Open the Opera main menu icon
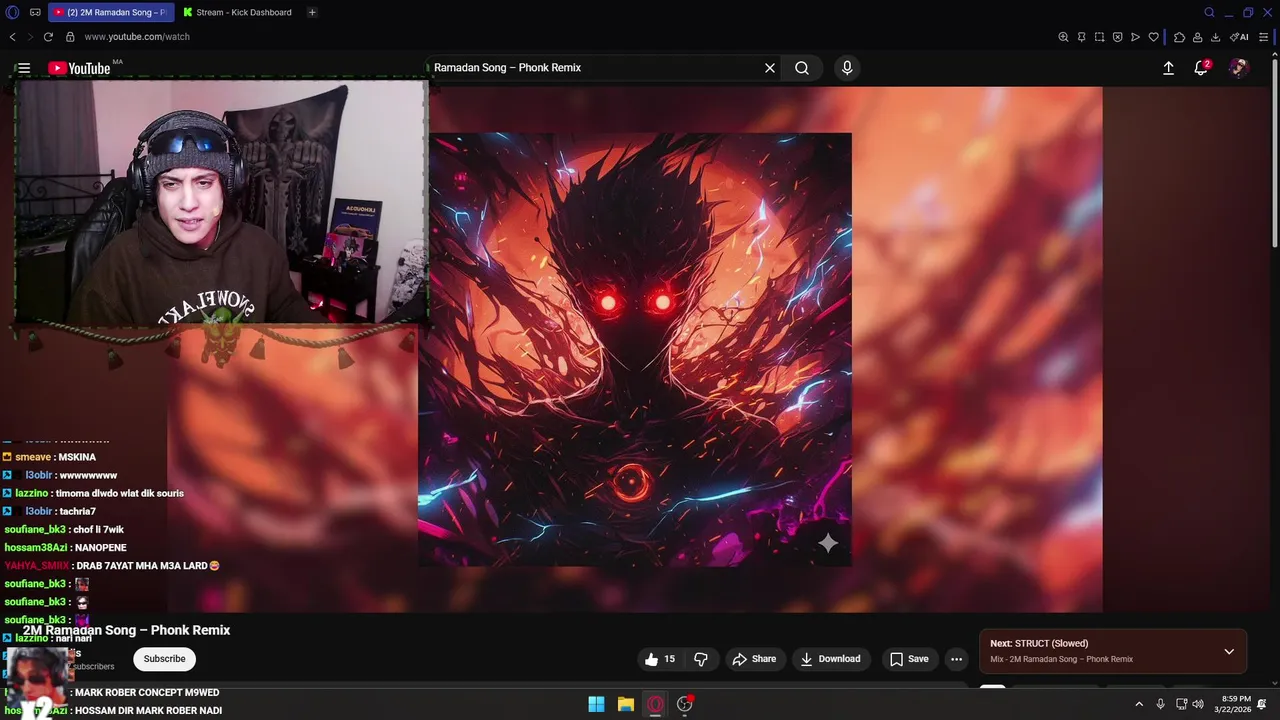The height and width of the screenshot is (720, 1280). pyautogui.click(x=12, y=12)
